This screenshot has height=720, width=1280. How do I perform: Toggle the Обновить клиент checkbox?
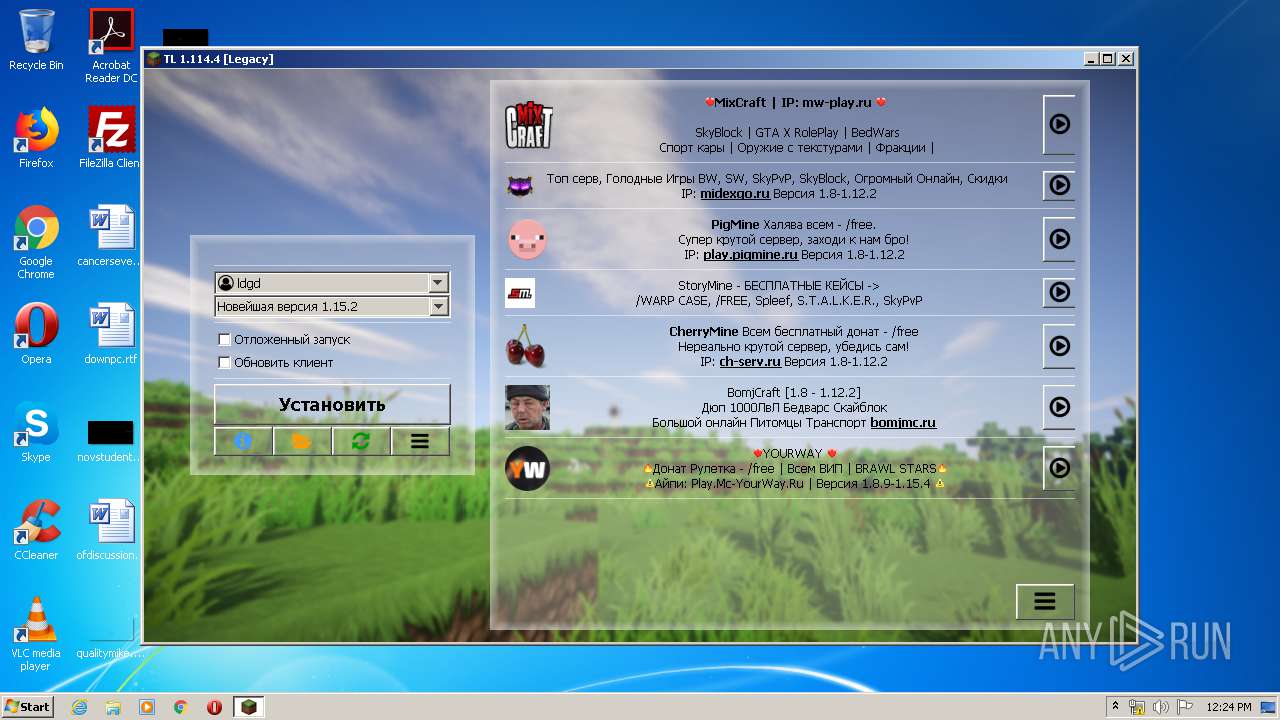225,362
